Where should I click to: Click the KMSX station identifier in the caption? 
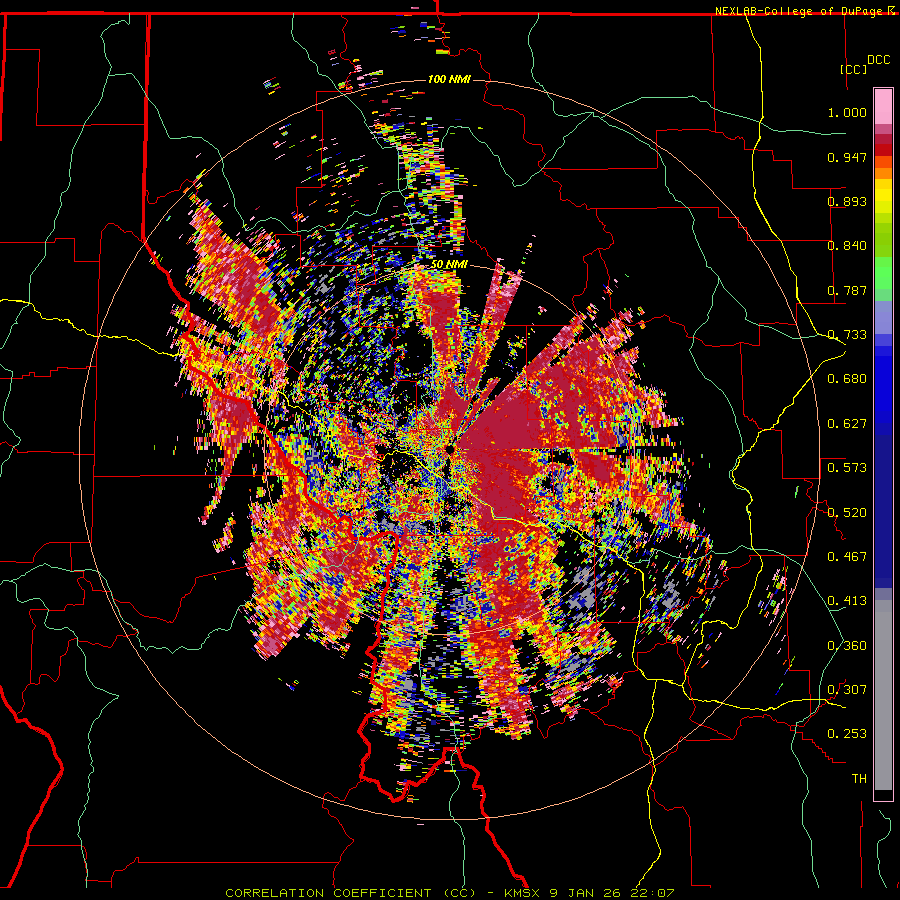tap(522, 893)
